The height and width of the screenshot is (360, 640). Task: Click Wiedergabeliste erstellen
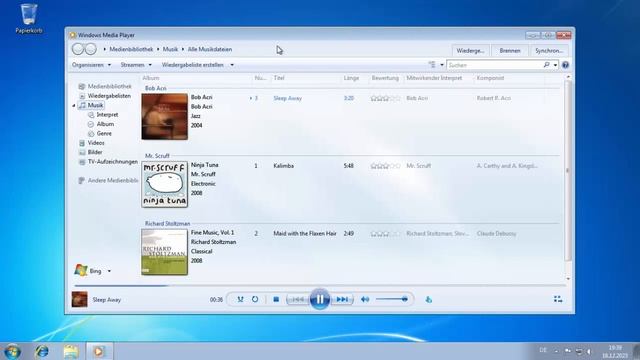coord(193,65)
